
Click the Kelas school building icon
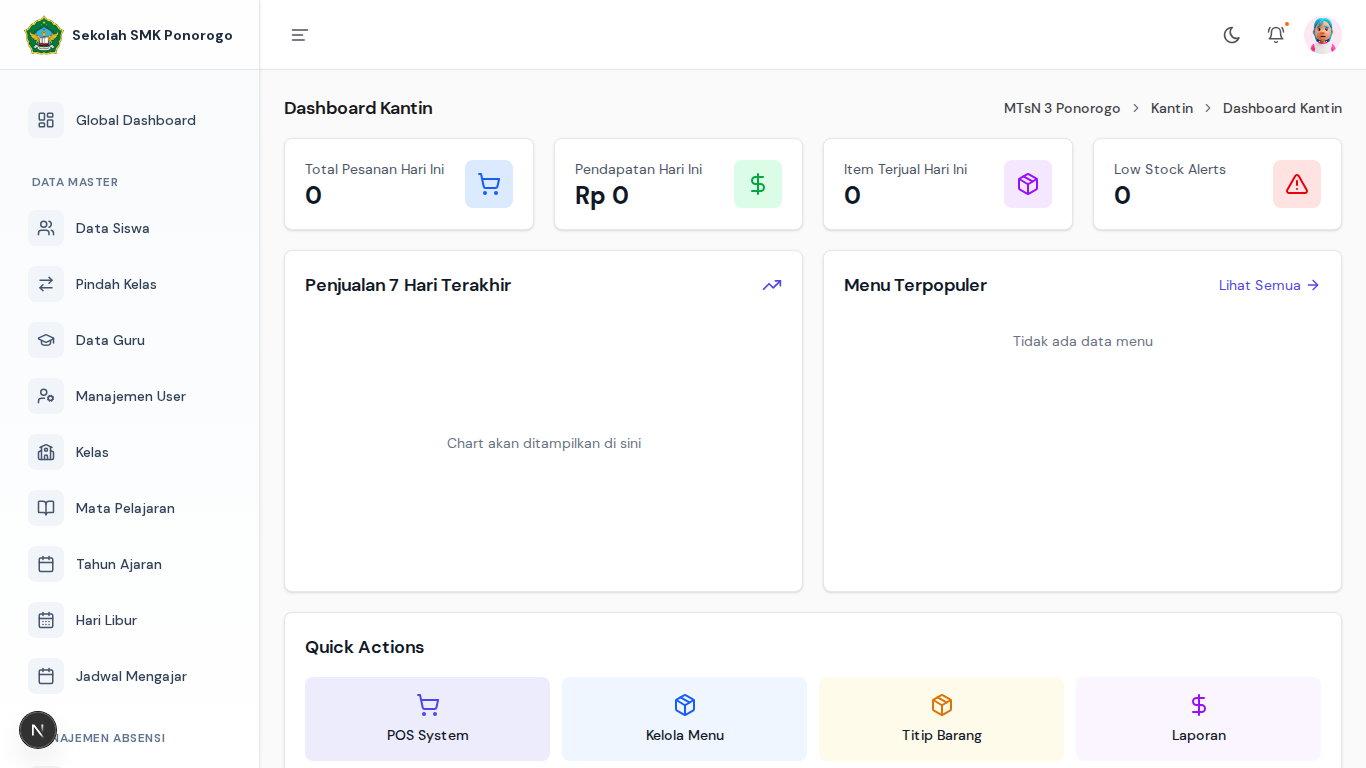point(46,452)
